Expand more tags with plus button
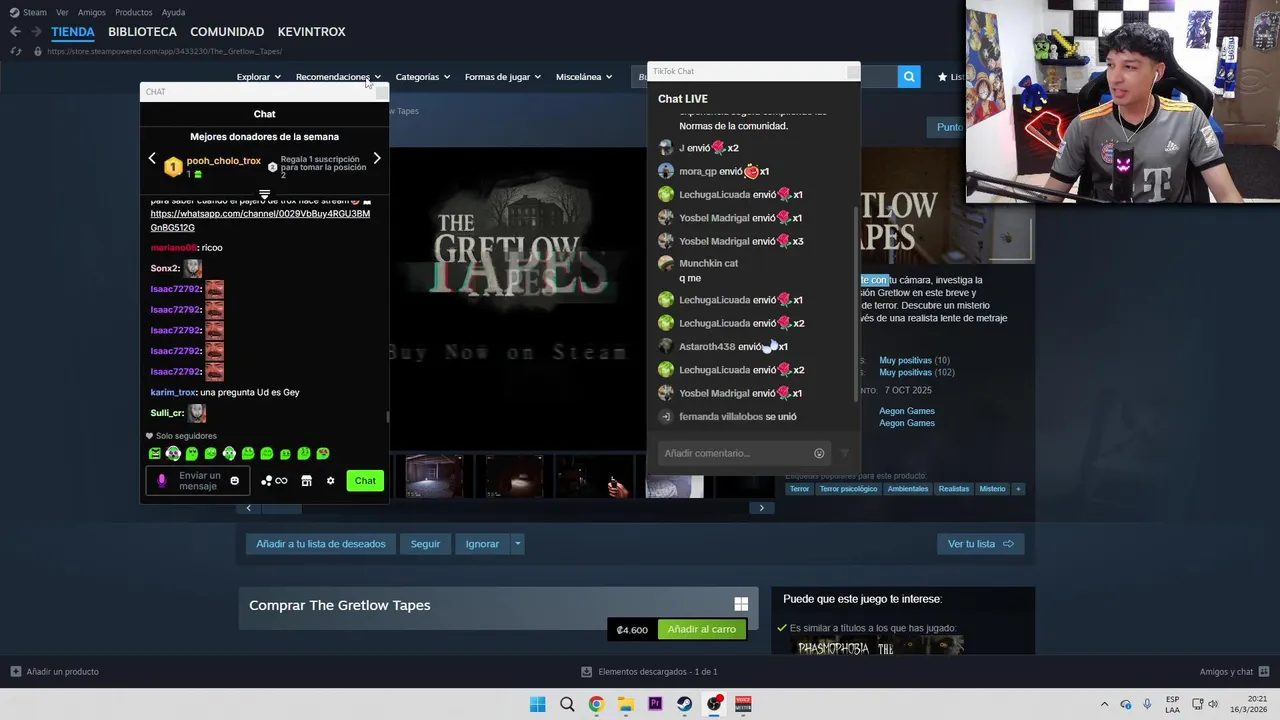This screenshot has height=720, width=1280. click(x=1018, y=489)
